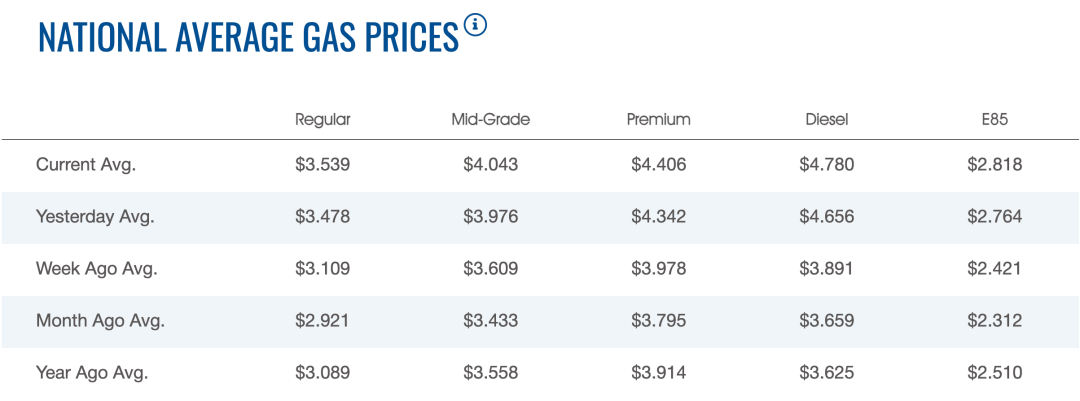Select the Regular column header
1080x401 pixels.
(323, 119)
